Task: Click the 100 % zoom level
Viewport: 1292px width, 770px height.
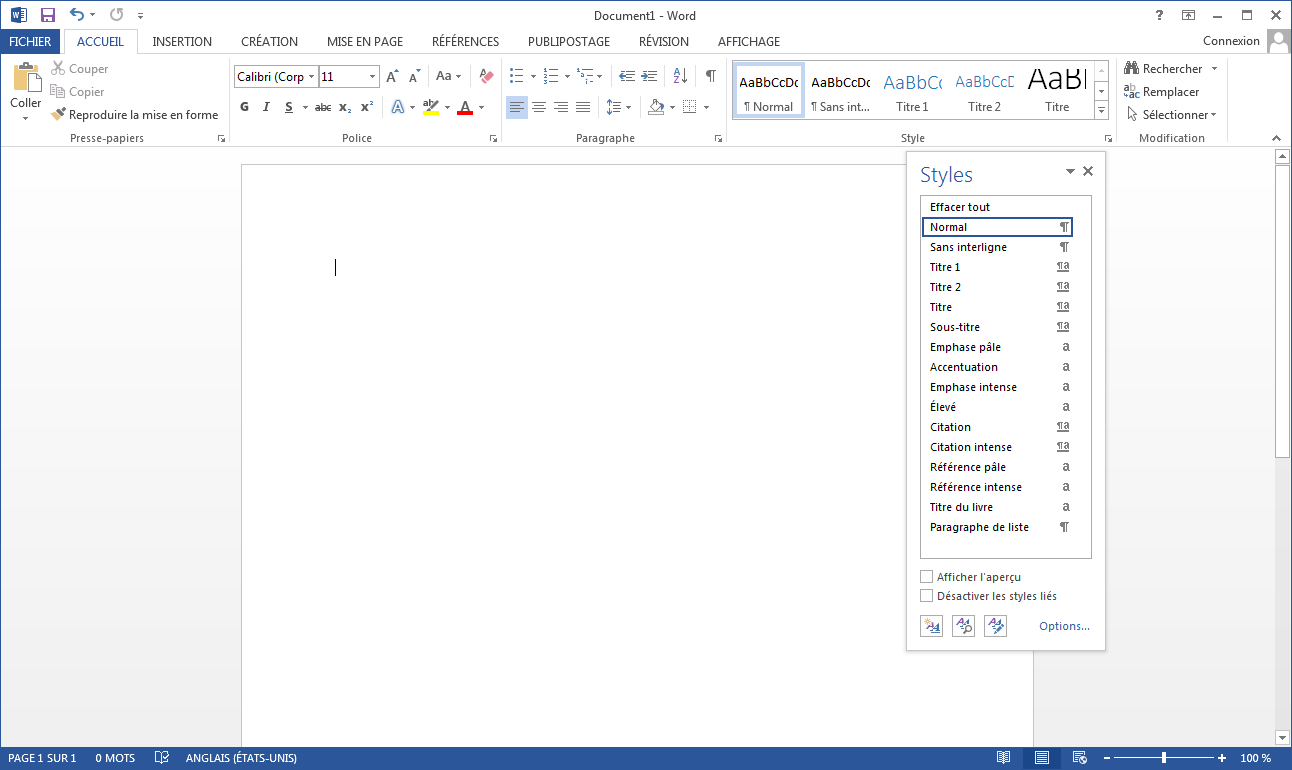Action: point(1256,758)
